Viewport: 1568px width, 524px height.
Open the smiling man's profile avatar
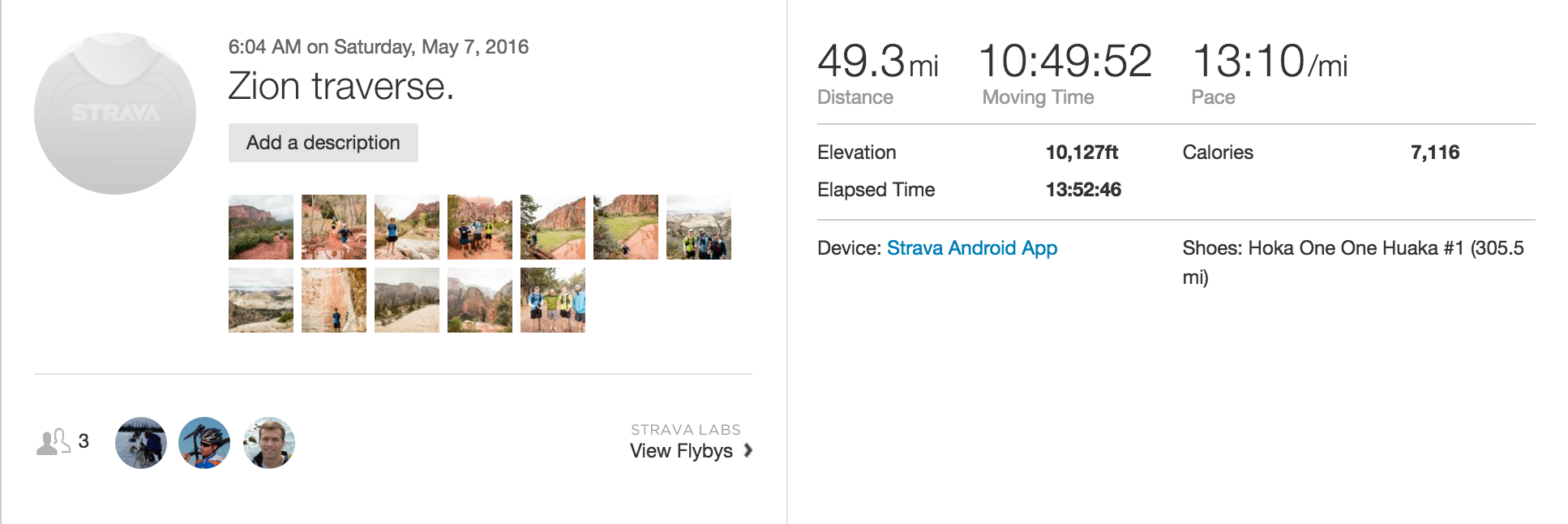click(x=269, y=443)
